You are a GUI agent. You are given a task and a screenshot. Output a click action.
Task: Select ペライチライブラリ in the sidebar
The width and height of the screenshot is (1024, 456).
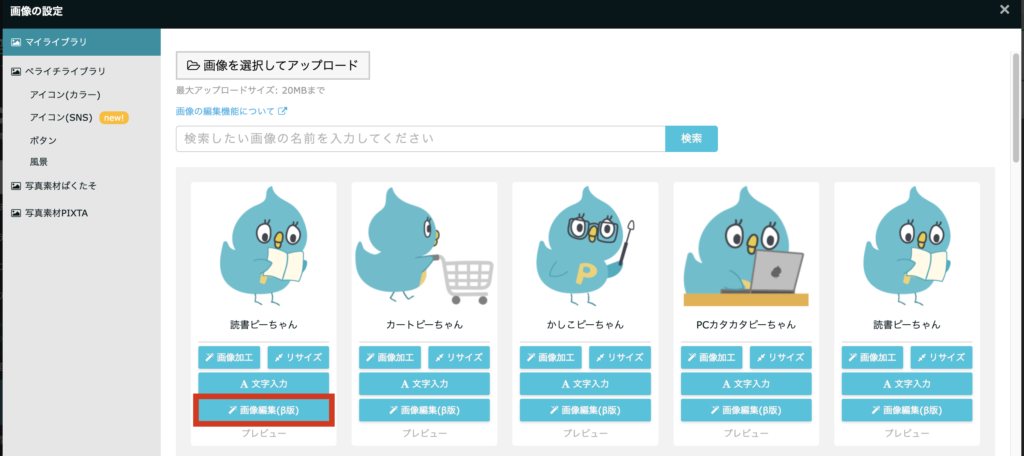tap(65, 71)
